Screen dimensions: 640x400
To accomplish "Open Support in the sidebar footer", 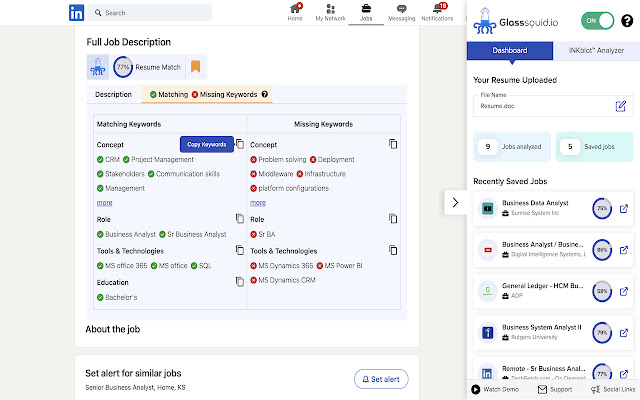I will [x=555, y=389].
